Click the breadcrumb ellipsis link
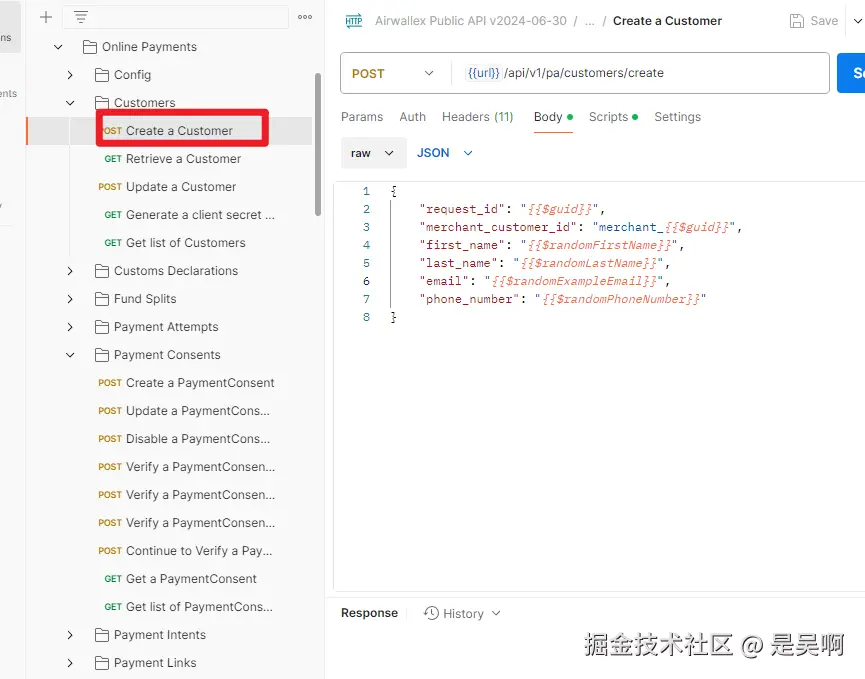865x679 pixels. 590,22
